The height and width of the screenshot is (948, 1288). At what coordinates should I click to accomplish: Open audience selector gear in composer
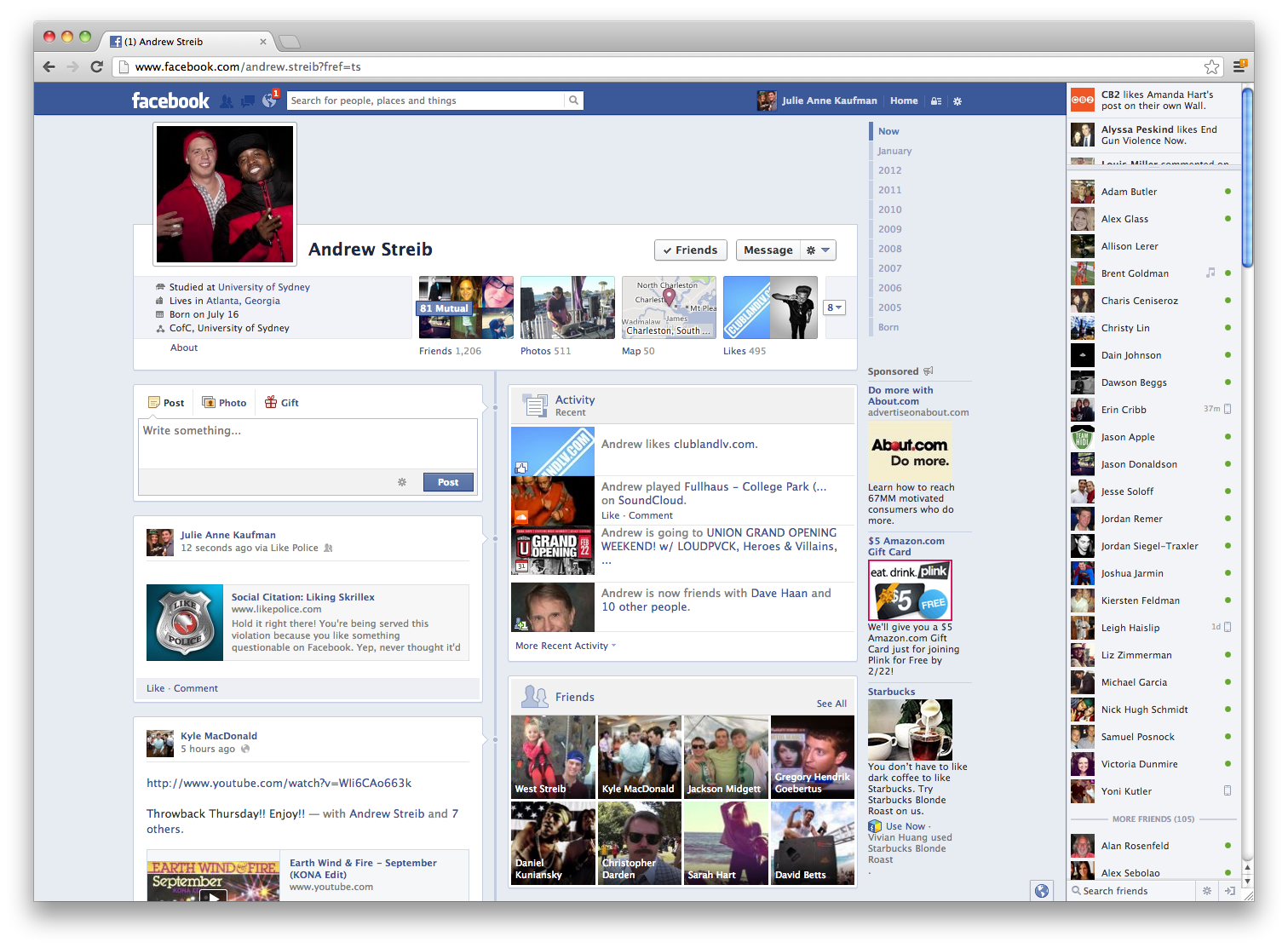402,482
